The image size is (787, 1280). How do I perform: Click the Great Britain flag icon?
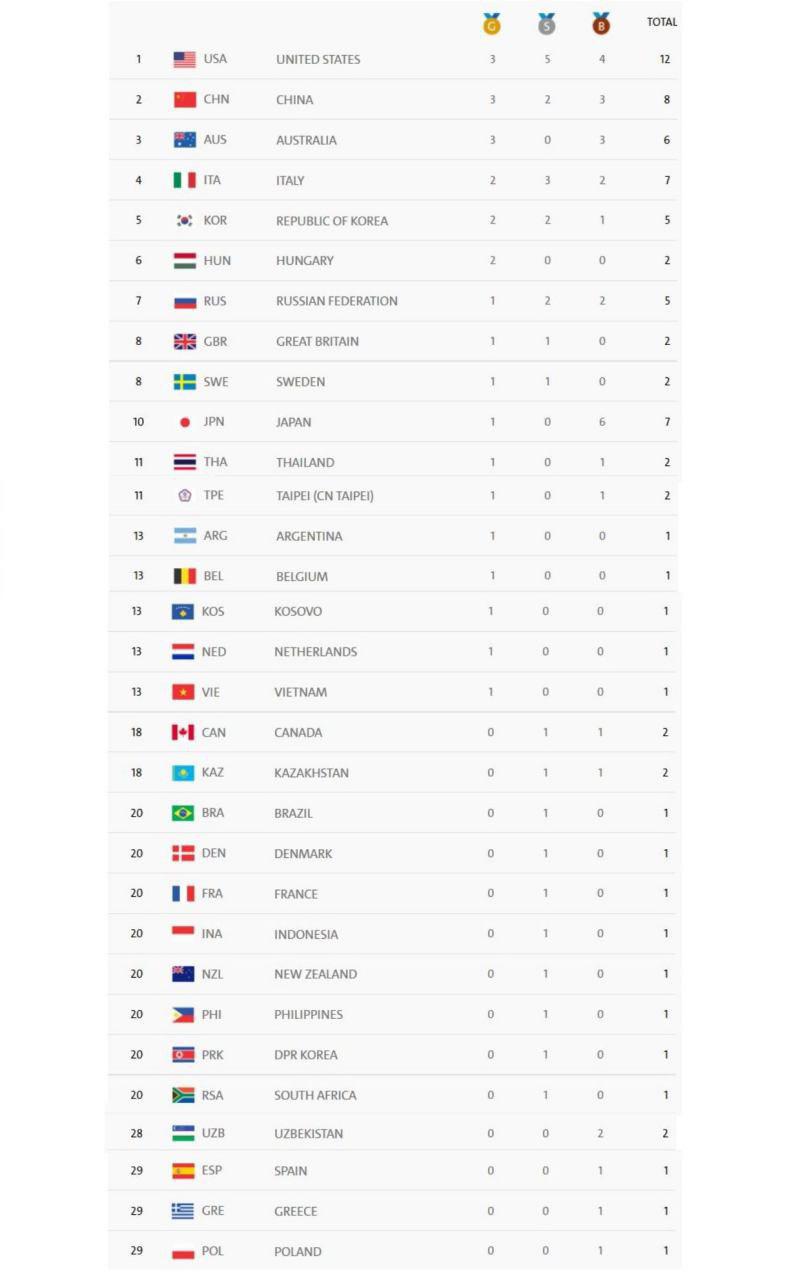click(184, 342)
